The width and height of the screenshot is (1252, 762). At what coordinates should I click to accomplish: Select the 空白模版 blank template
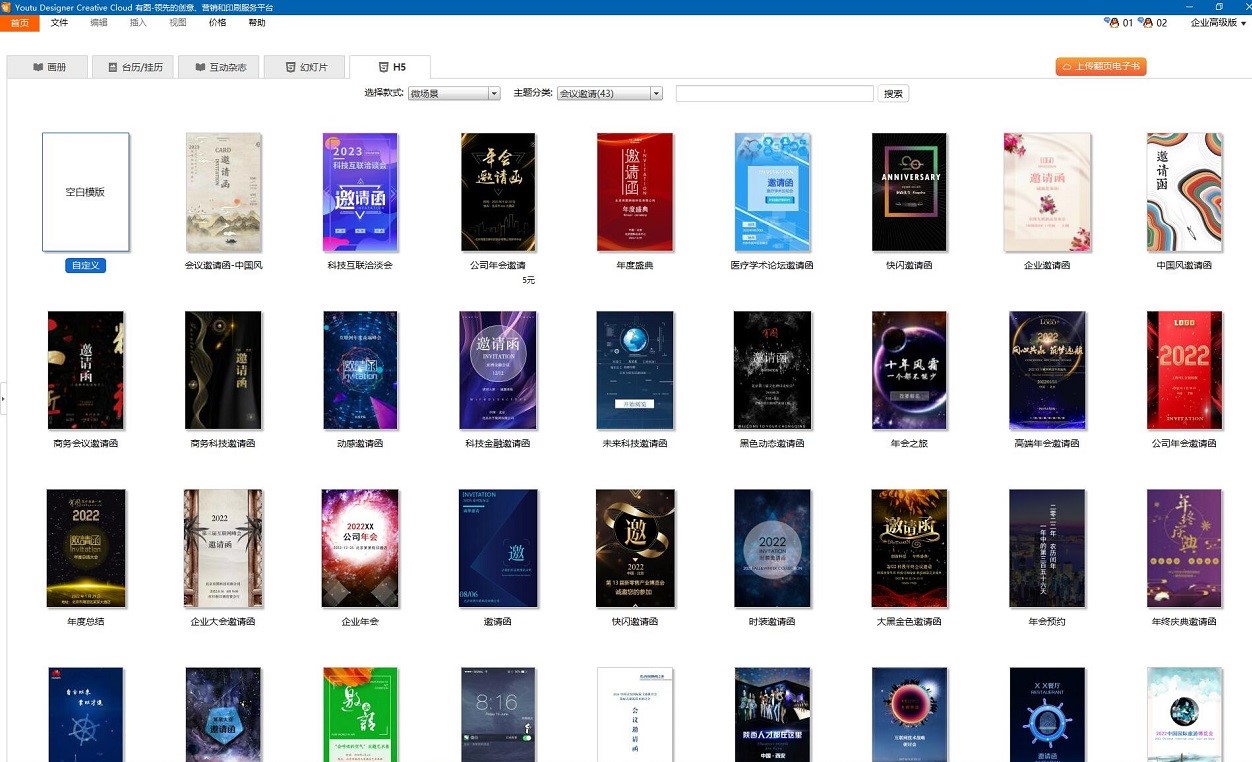coord(85,192)
